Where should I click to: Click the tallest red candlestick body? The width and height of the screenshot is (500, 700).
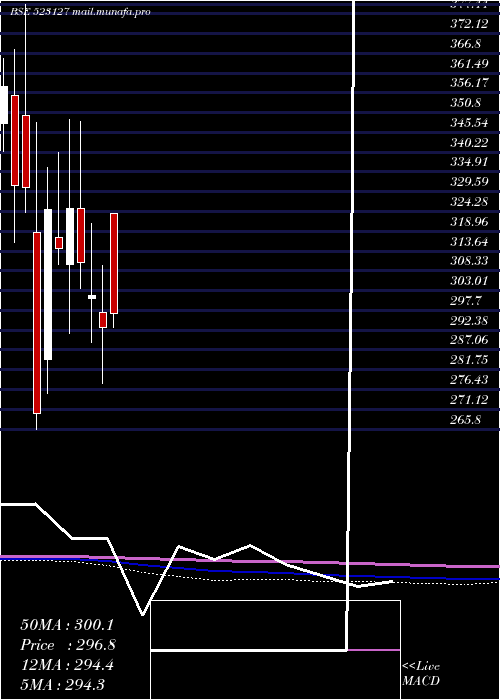pyautogui.click(x=37, y=323)
